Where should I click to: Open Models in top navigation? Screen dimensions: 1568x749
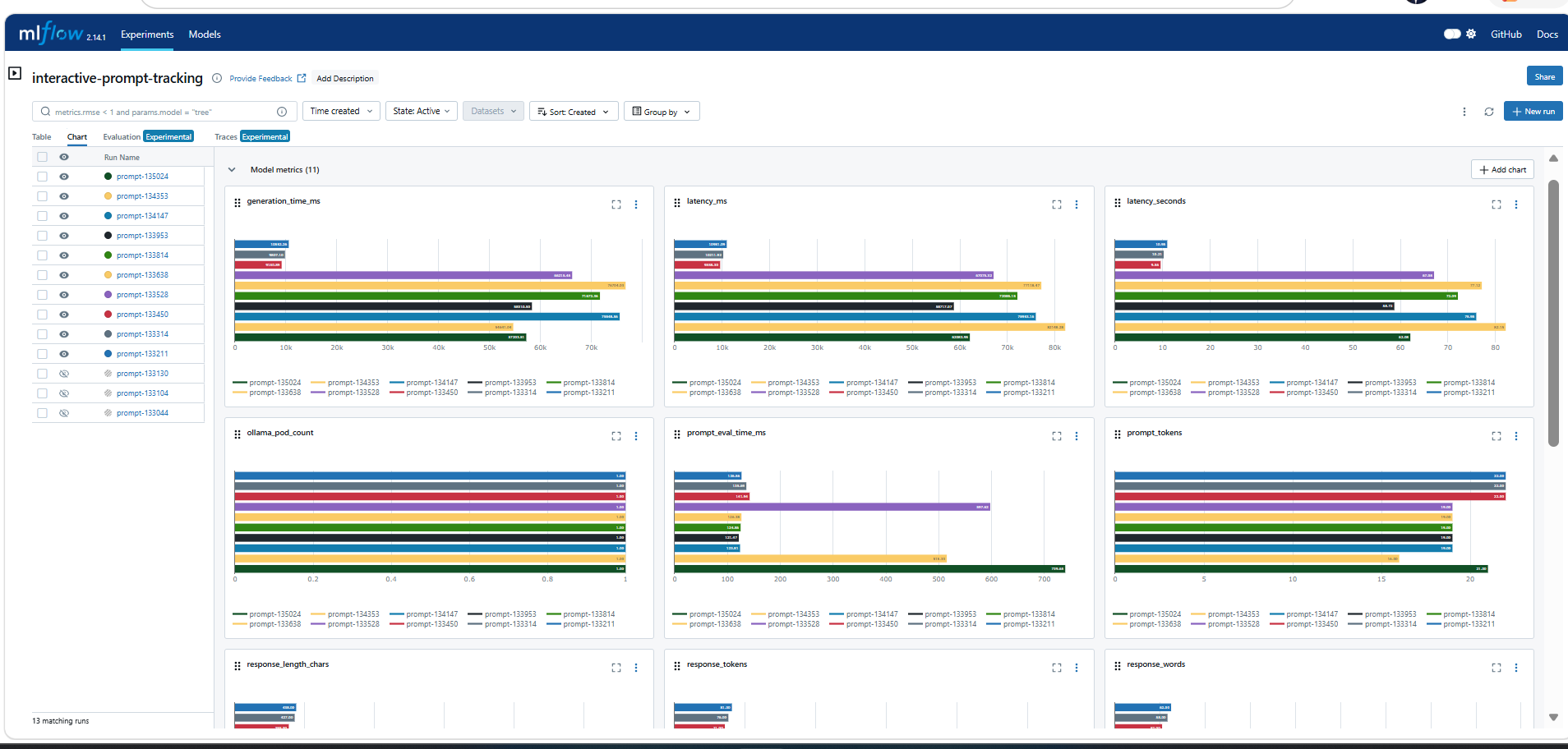coord(205,34)
